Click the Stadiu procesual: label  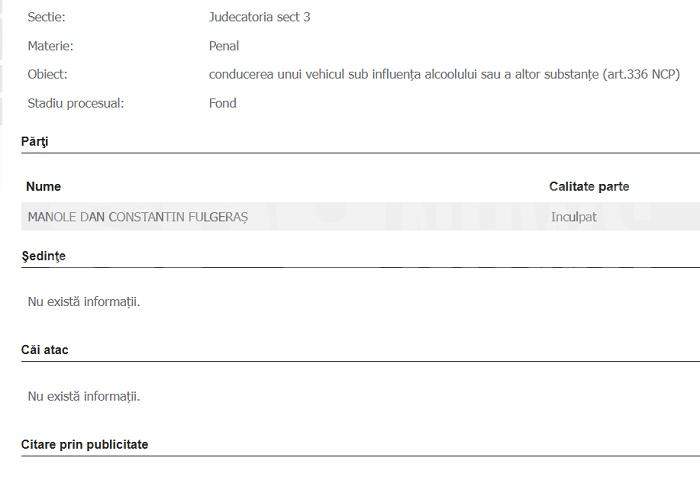click(x=76, y=103)
